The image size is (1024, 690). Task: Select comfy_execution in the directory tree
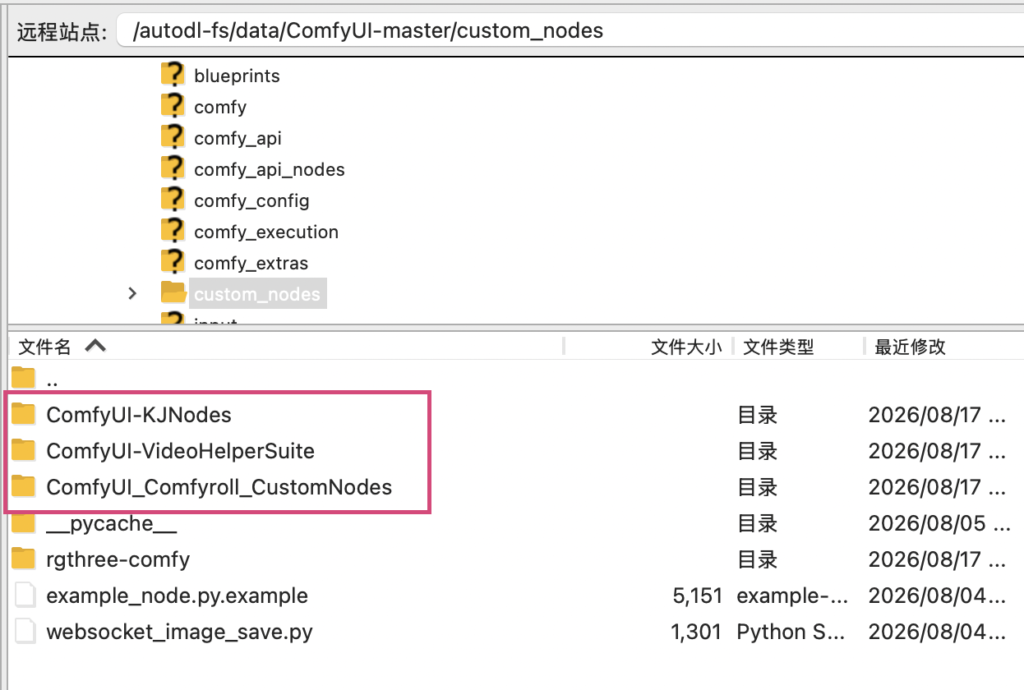click(x=266, y=232)
